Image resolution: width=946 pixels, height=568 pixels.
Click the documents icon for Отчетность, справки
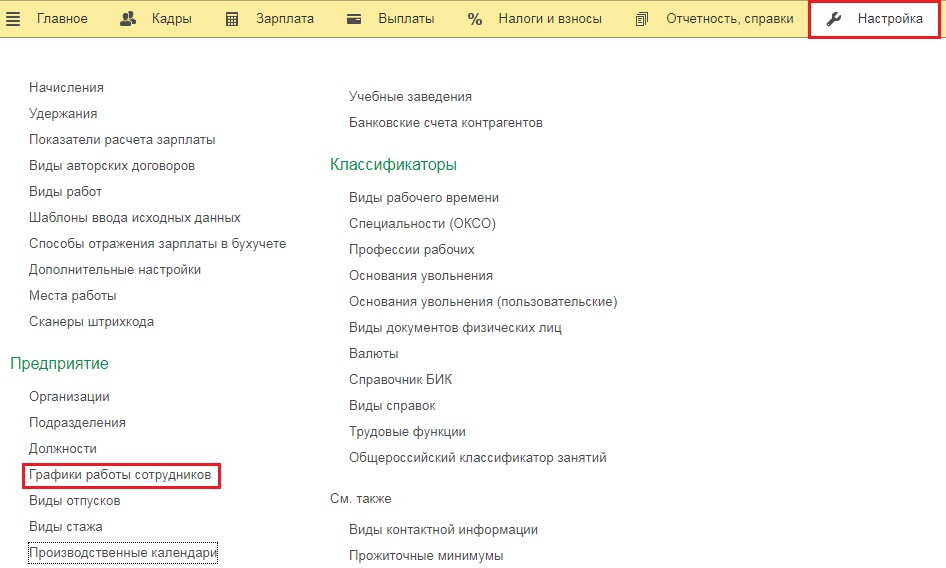(642, 19)
